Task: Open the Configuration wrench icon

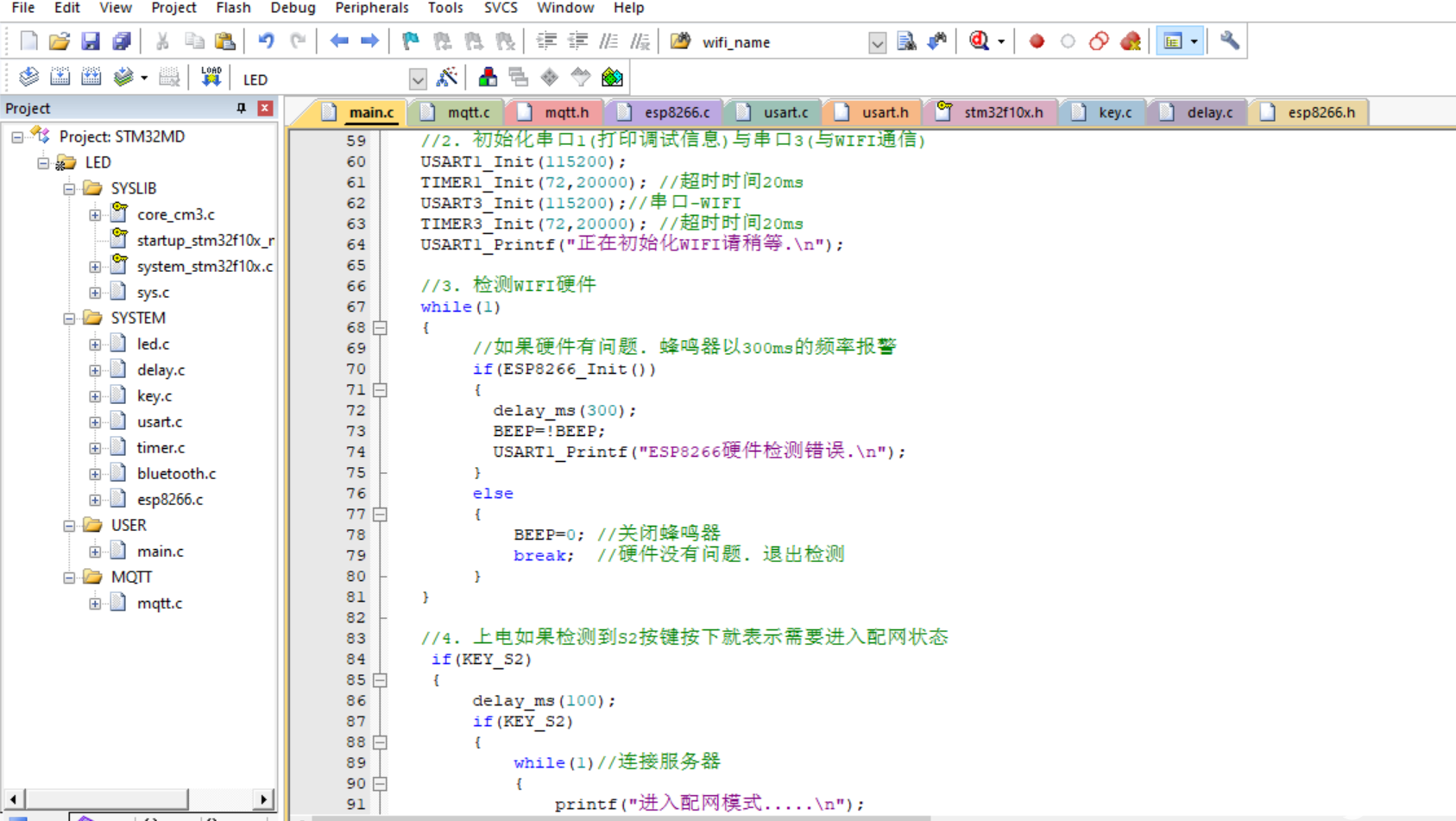Action: coord(1229,41)
